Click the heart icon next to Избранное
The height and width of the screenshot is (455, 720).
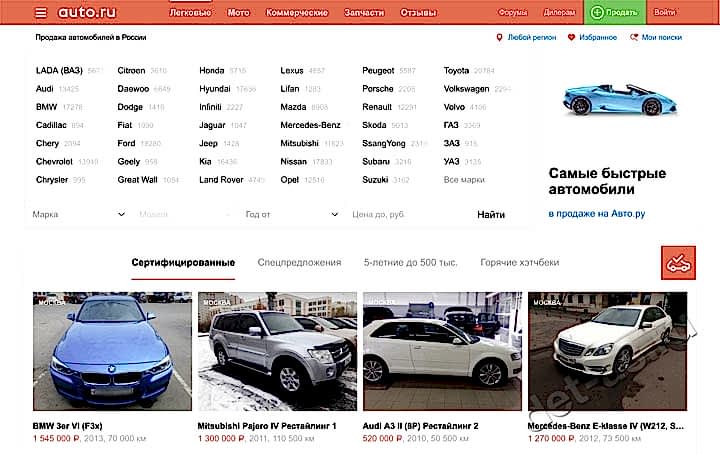pos(571,37)
